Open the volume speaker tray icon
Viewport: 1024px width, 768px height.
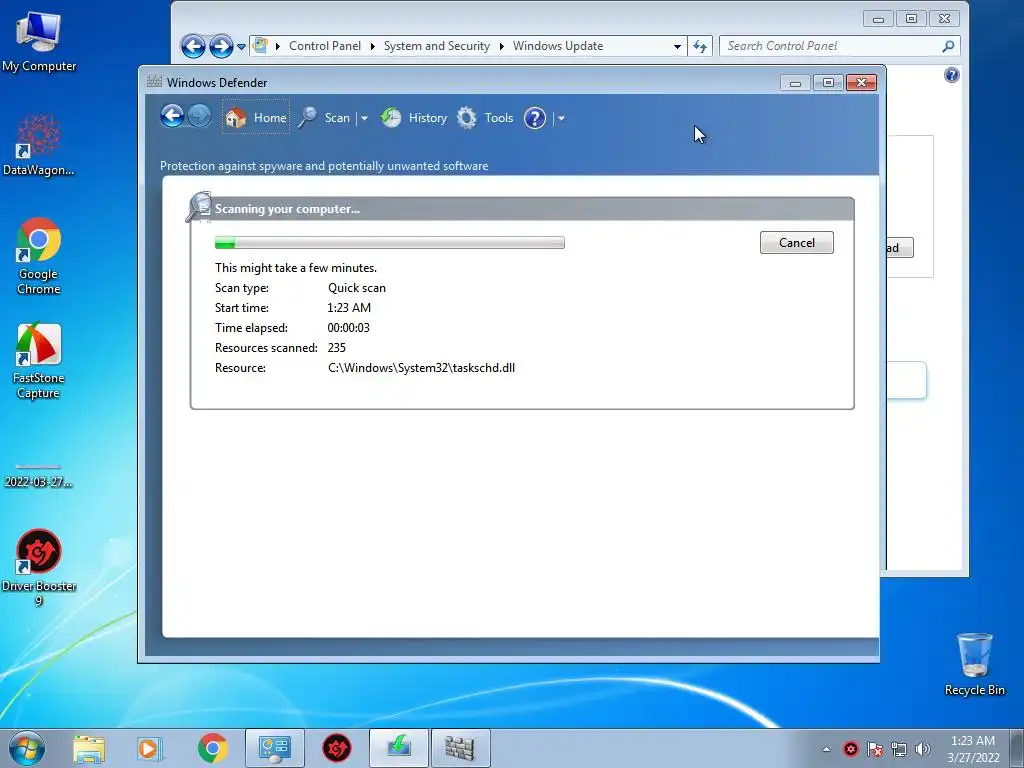923,749
